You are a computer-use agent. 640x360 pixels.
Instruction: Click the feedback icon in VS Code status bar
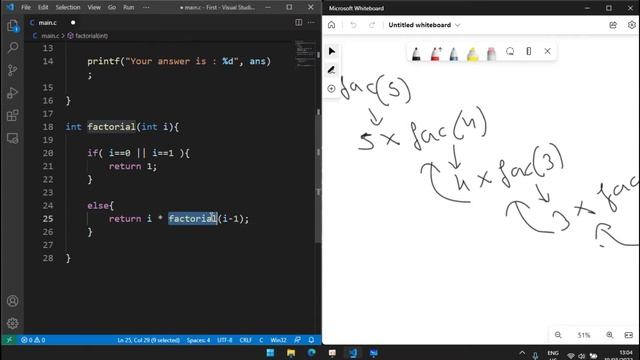(x=298, y=340)
